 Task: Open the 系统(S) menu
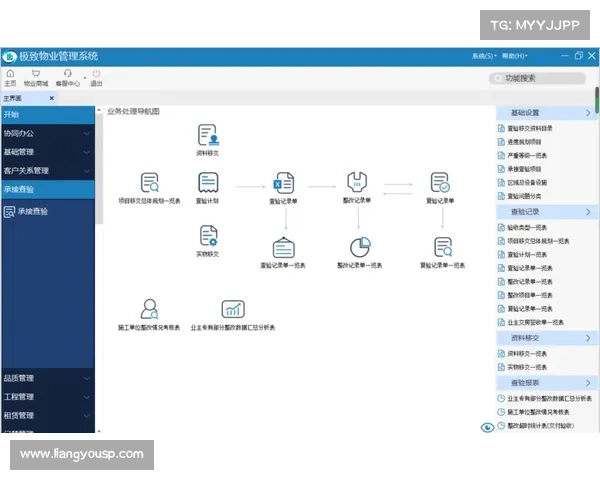tap(483, 56)
